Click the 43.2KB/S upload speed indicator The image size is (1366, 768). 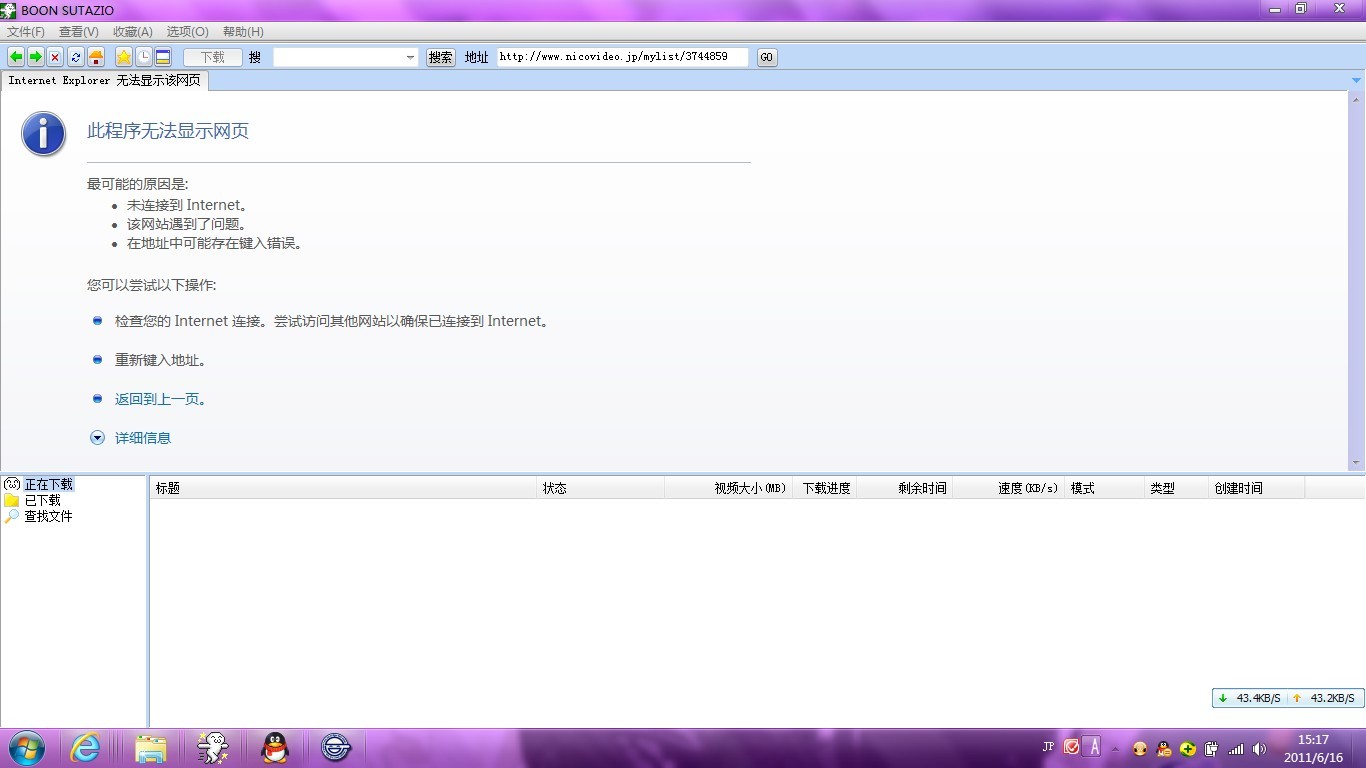pos(1324,698)
